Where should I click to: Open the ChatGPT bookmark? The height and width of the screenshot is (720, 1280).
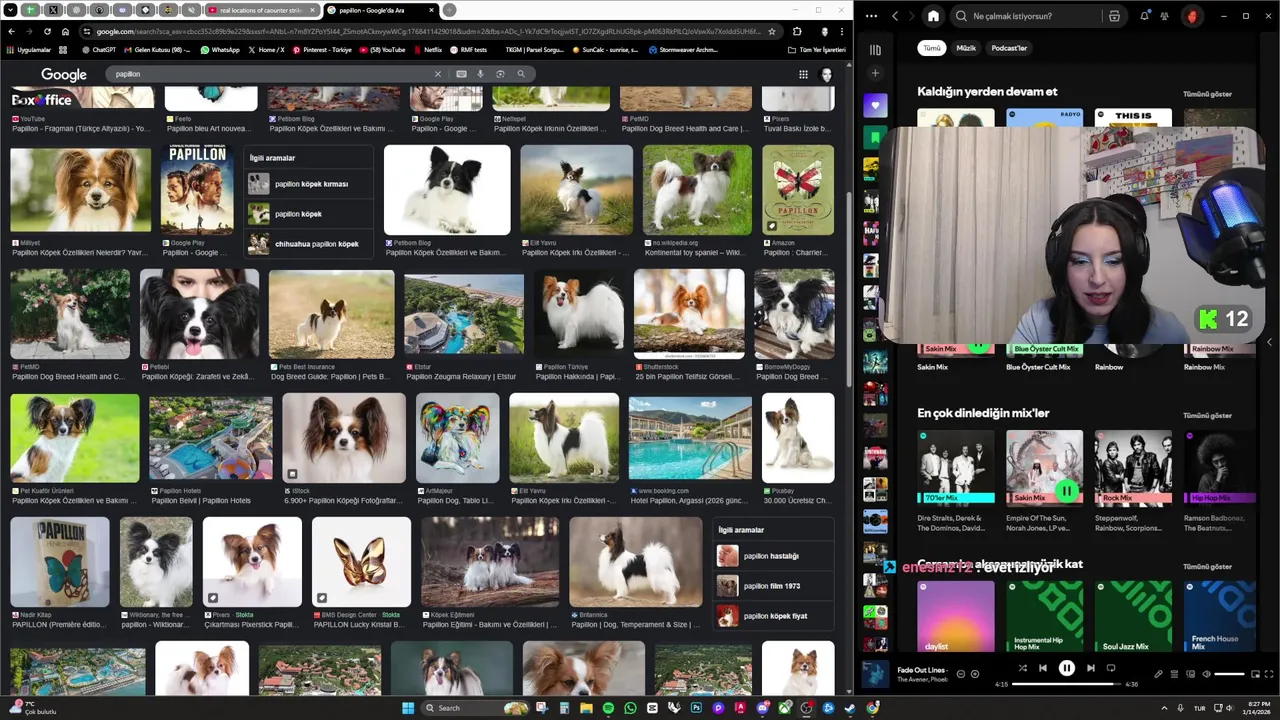coord(99,49)
